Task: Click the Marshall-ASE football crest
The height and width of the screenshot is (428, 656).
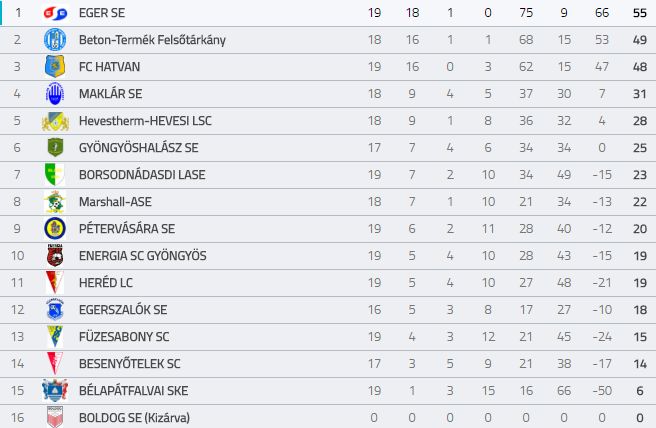Action: click(55, 202)
